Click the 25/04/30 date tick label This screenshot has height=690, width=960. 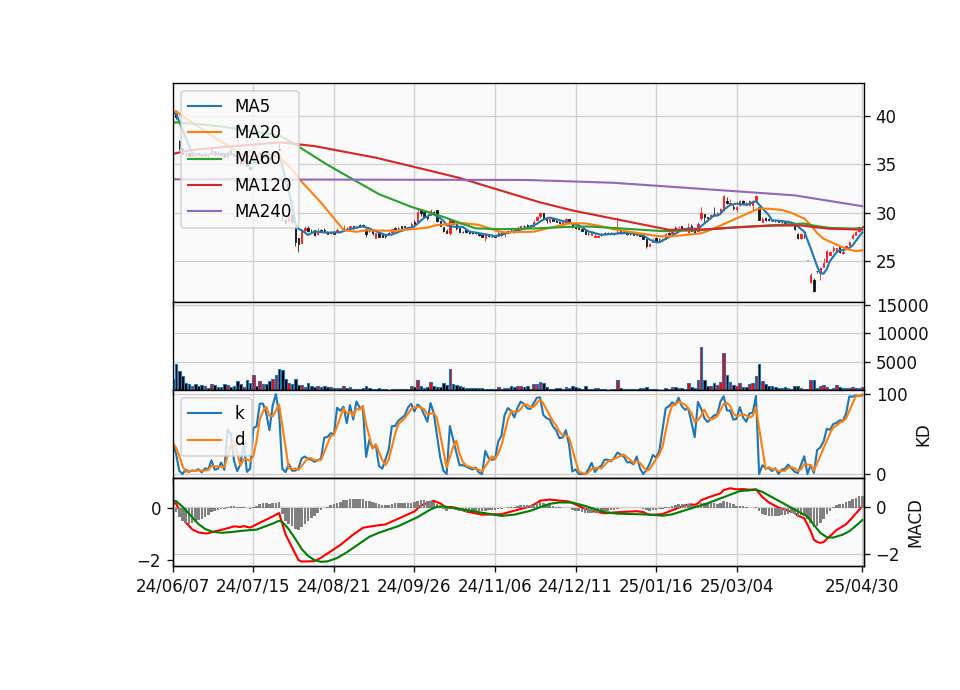point(862,587)
